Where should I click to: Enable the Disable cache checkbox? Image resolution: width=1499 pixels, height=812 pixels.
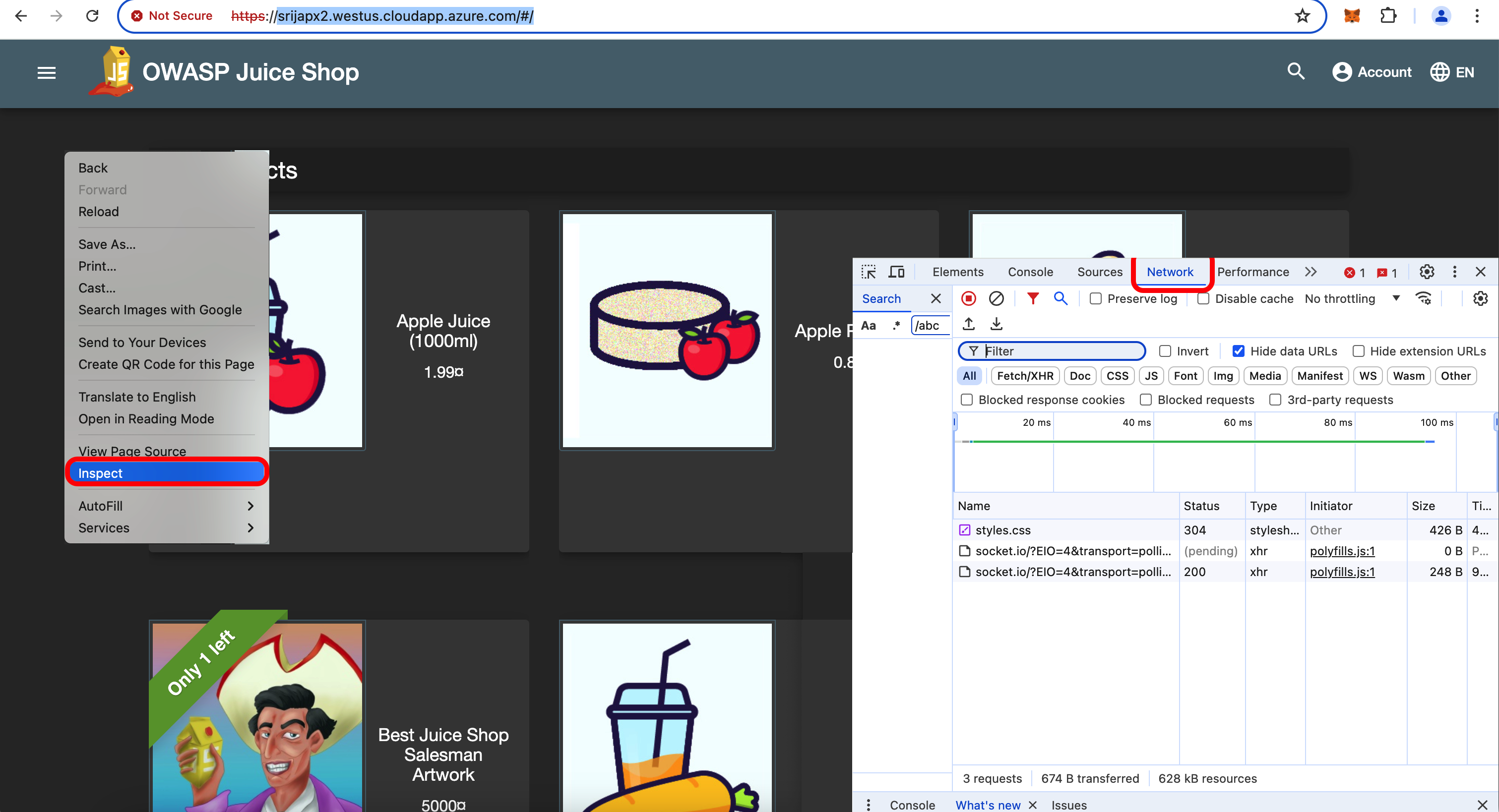[x=1203, y=298]
